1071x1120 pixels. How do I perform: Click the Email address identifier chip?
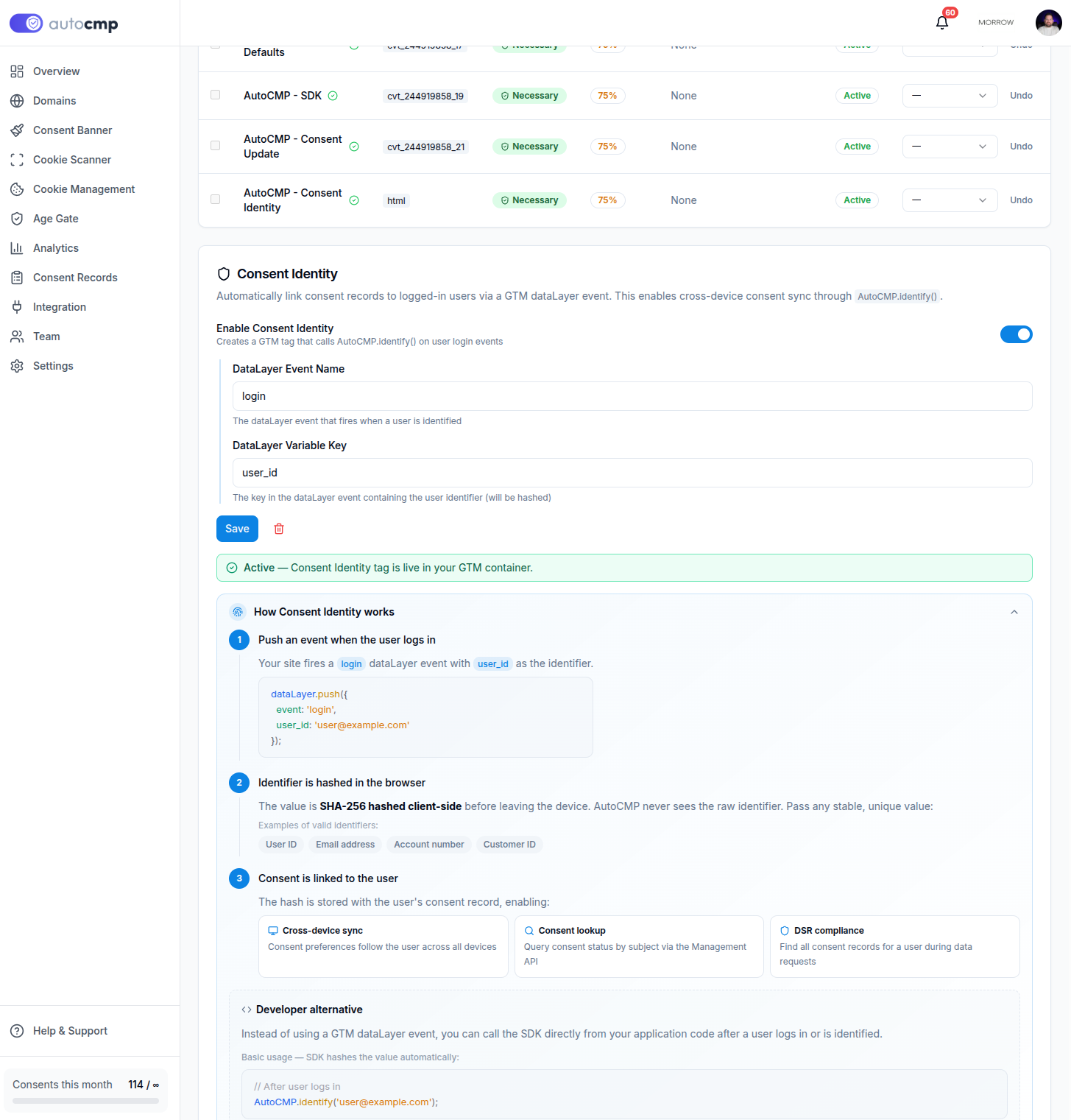345,845
